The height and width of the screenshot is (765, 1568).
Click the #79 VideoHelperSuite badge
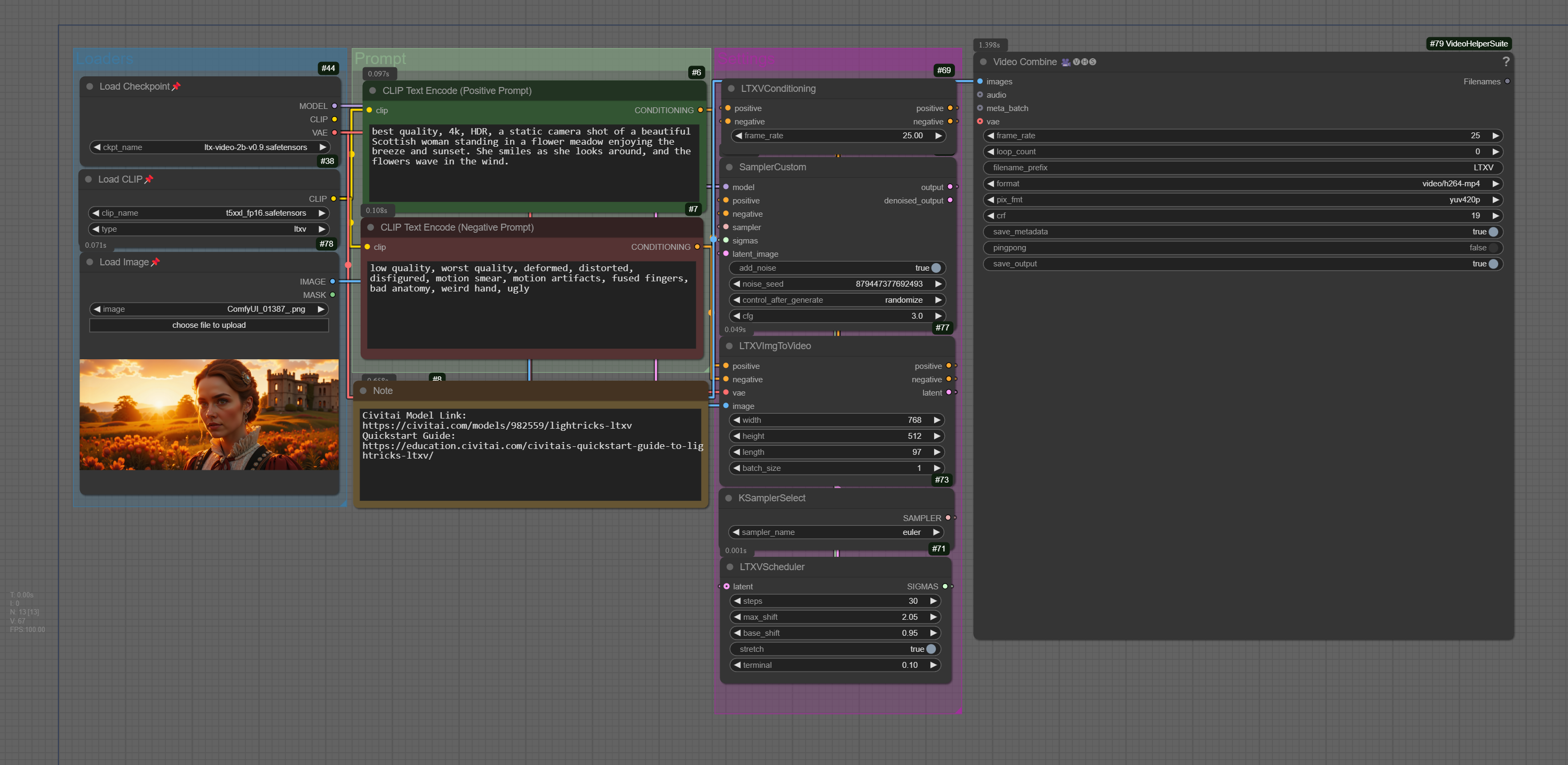[1468, 43]
